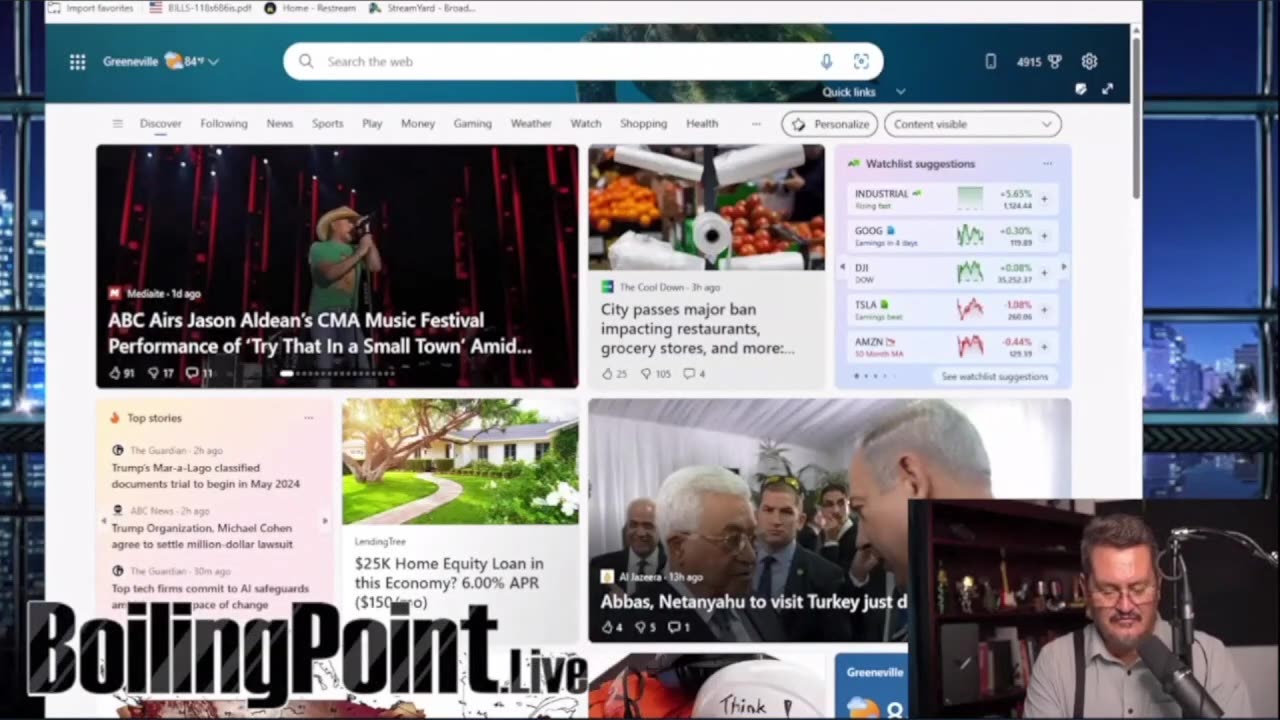Open the Content visible dropdown
This screenshot has height=720, width=1280.
[971, 124]
